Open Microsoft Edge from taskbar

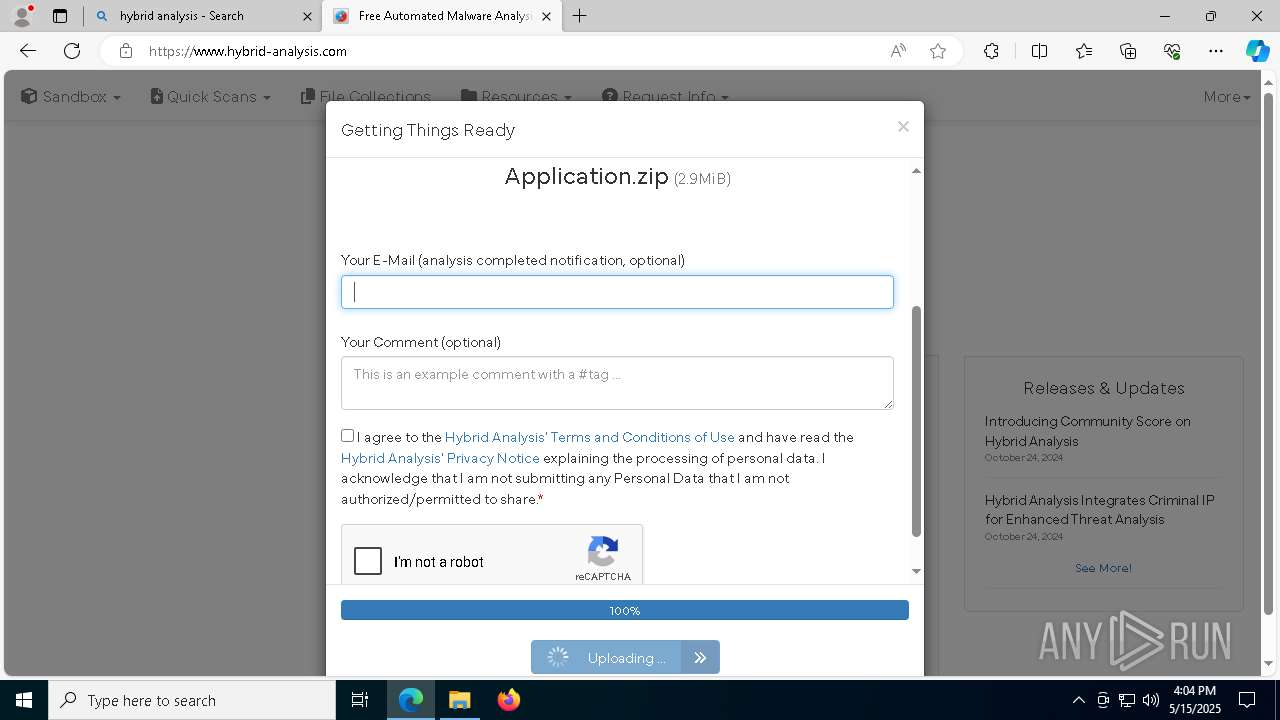click(x=411, y=700)
